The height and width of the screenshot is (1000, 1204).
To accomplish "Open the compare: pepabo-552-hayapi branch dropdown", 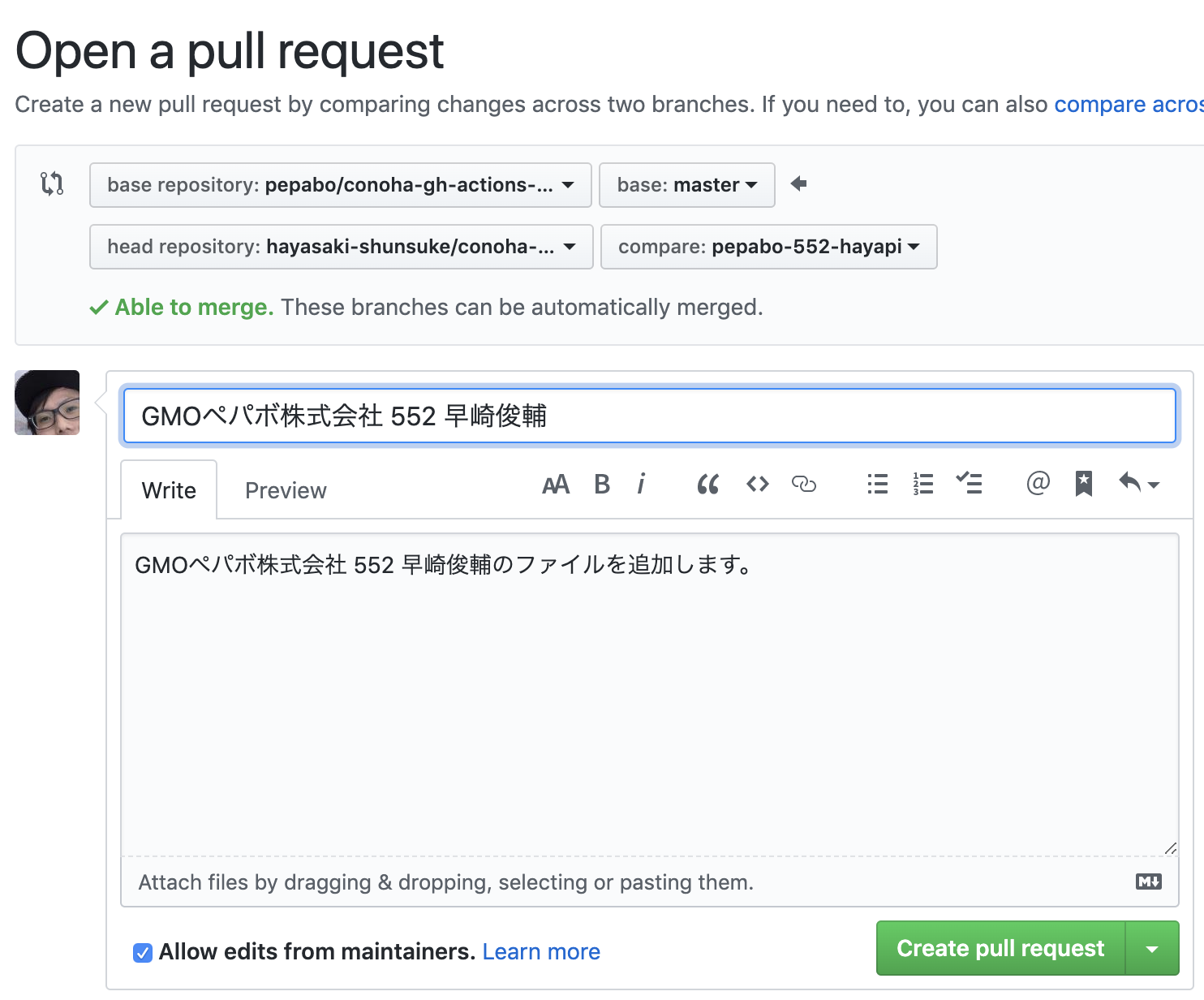I will pos(768,247).
